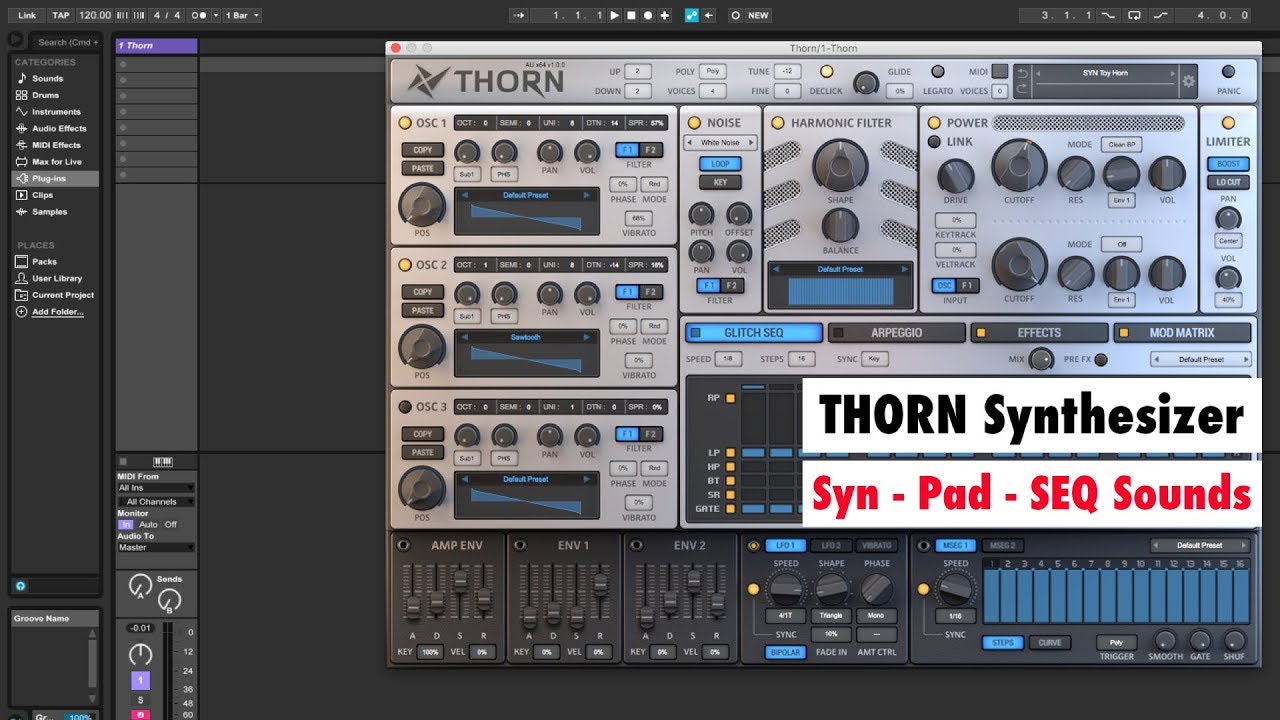Image resolution: width=1280 pixels, height=720 pixels.
Task: Open All Channels dropdown
Action: [x=156, y=502]
